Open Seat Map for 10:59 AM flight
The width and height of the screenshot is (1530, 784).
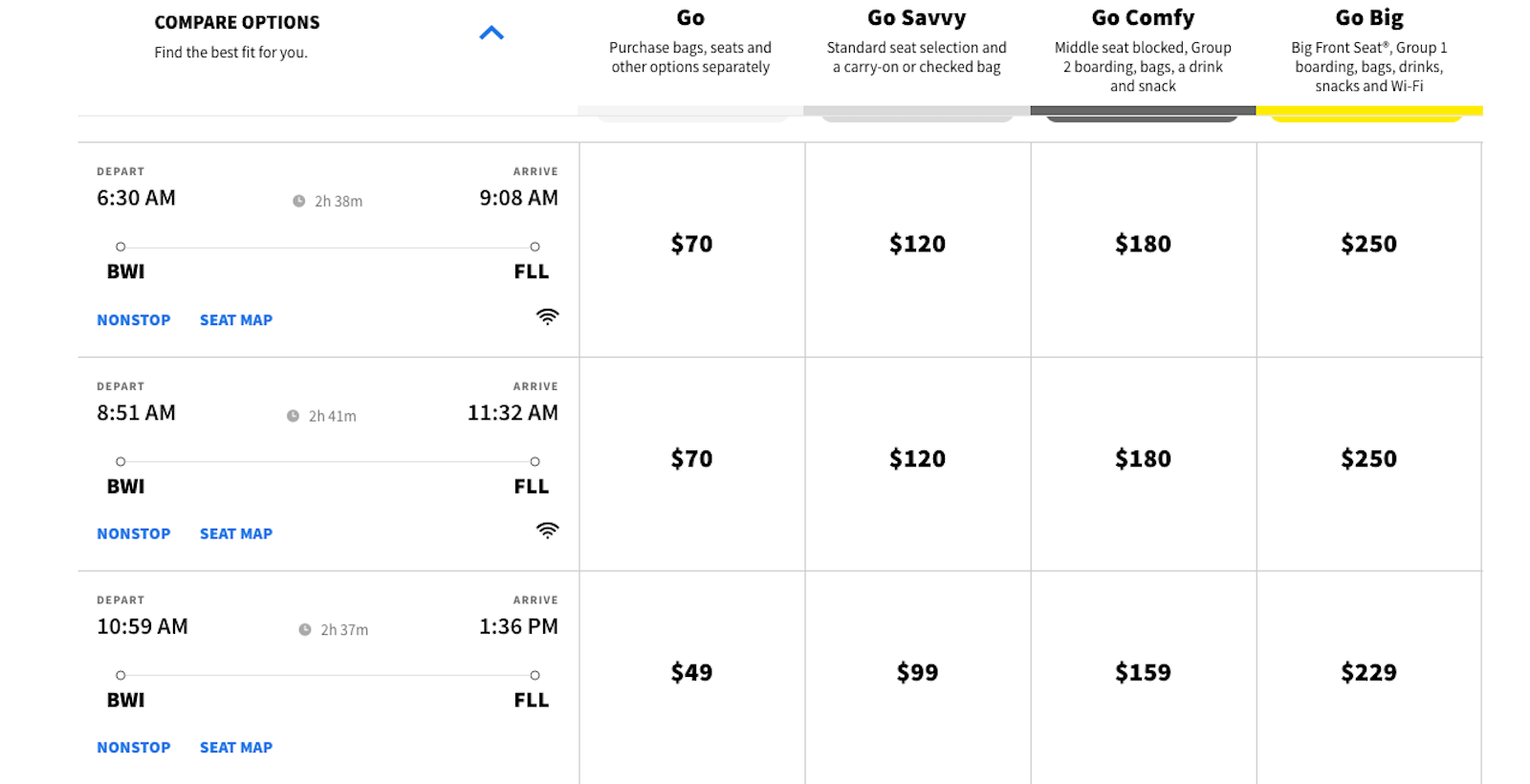(236, 748)
